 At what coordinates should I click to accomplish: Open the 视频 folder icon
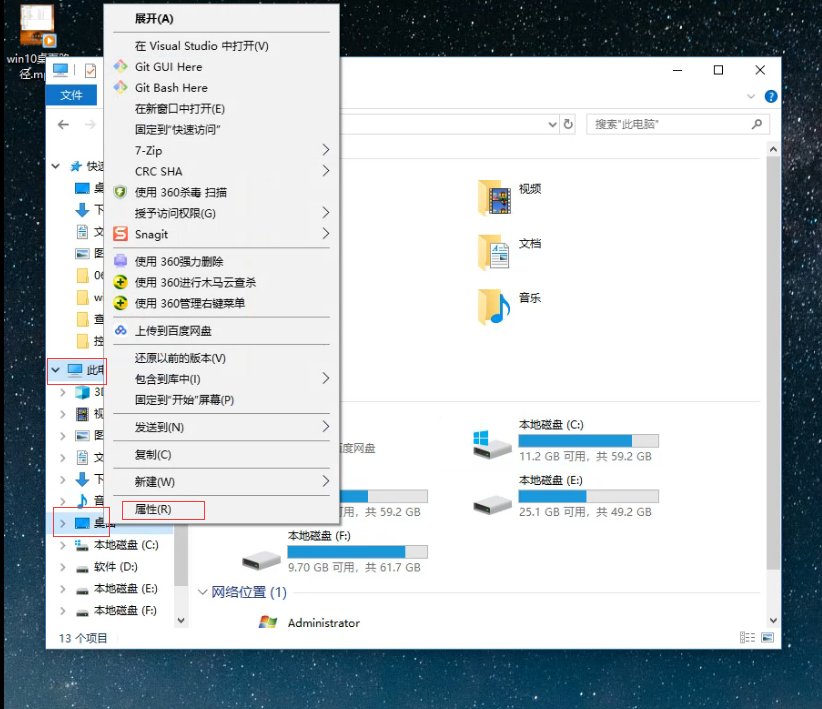coord(494,197)
